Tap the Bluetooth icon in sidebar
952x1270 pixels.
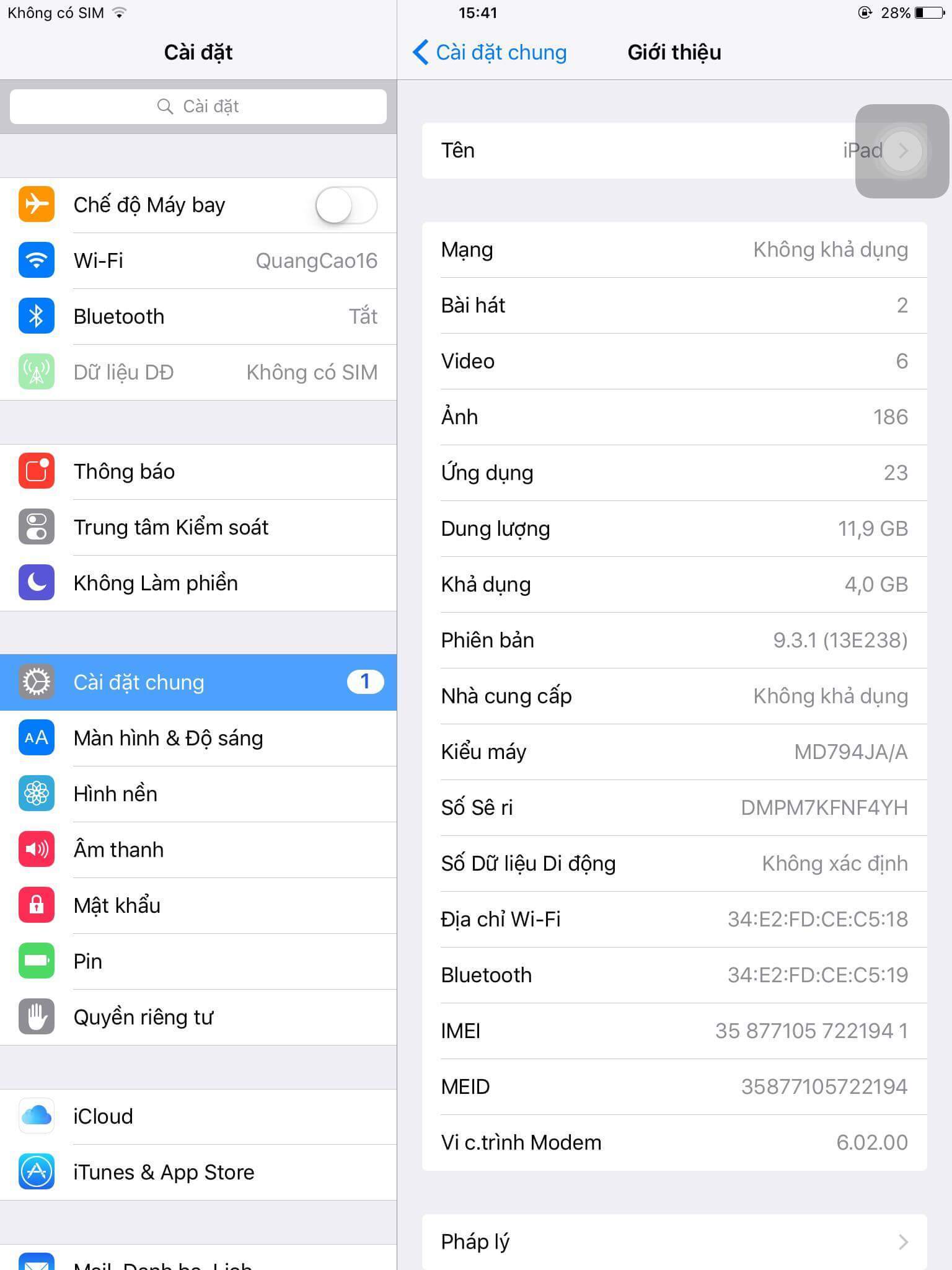pos(37,316)
